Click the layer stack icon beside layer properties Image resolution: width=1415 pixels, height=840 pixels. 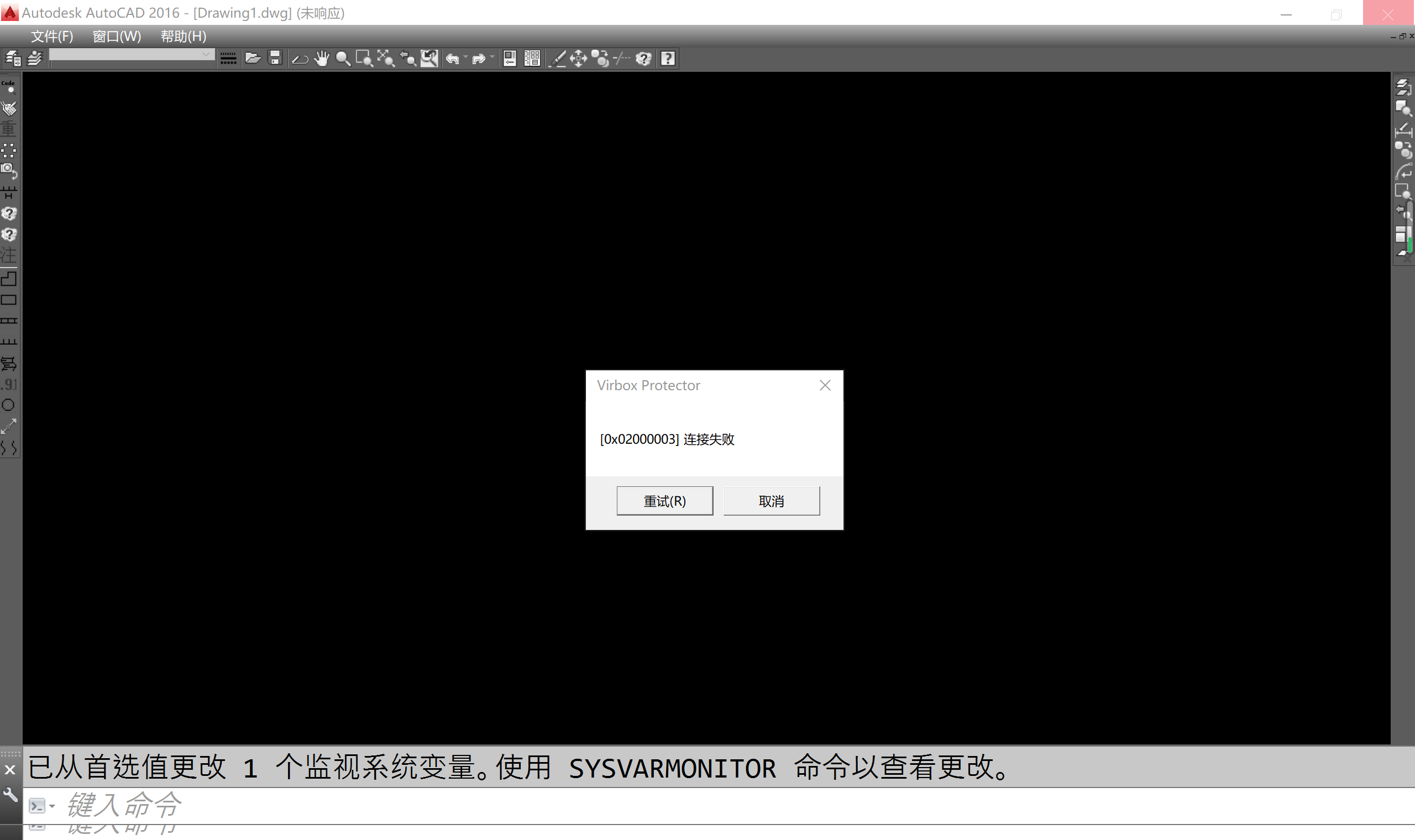tap(34, 58)
